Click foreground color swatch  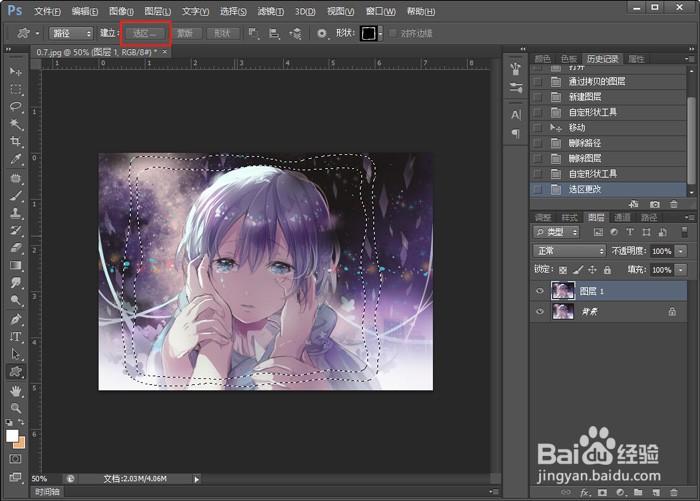pyautogui.click(x=12, y=436)
